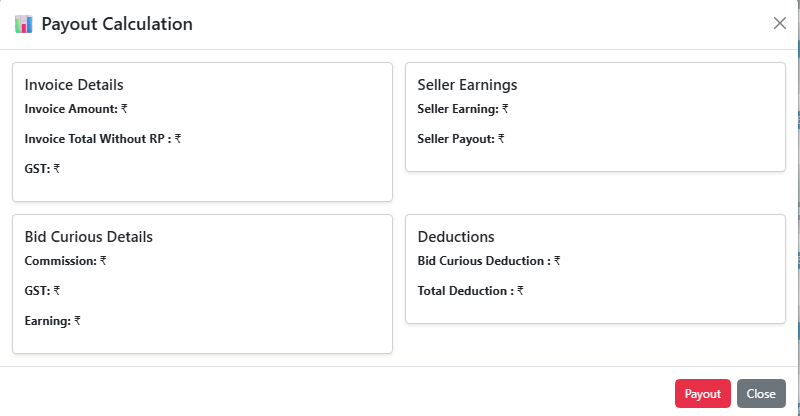Select the Seller Payout label

tap(456, 139)
